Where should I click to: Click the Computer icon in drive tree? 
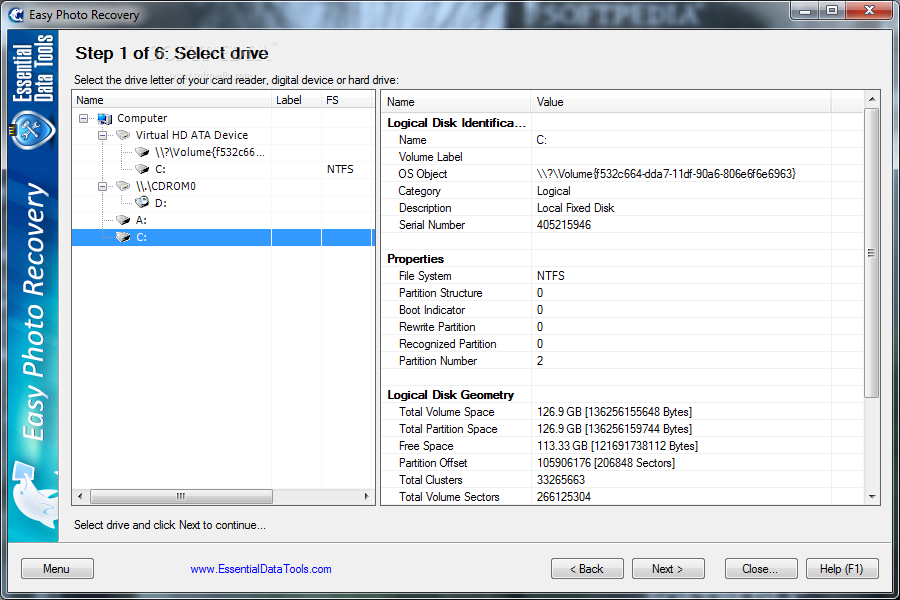pyautogui.click(x=104, y=118)
